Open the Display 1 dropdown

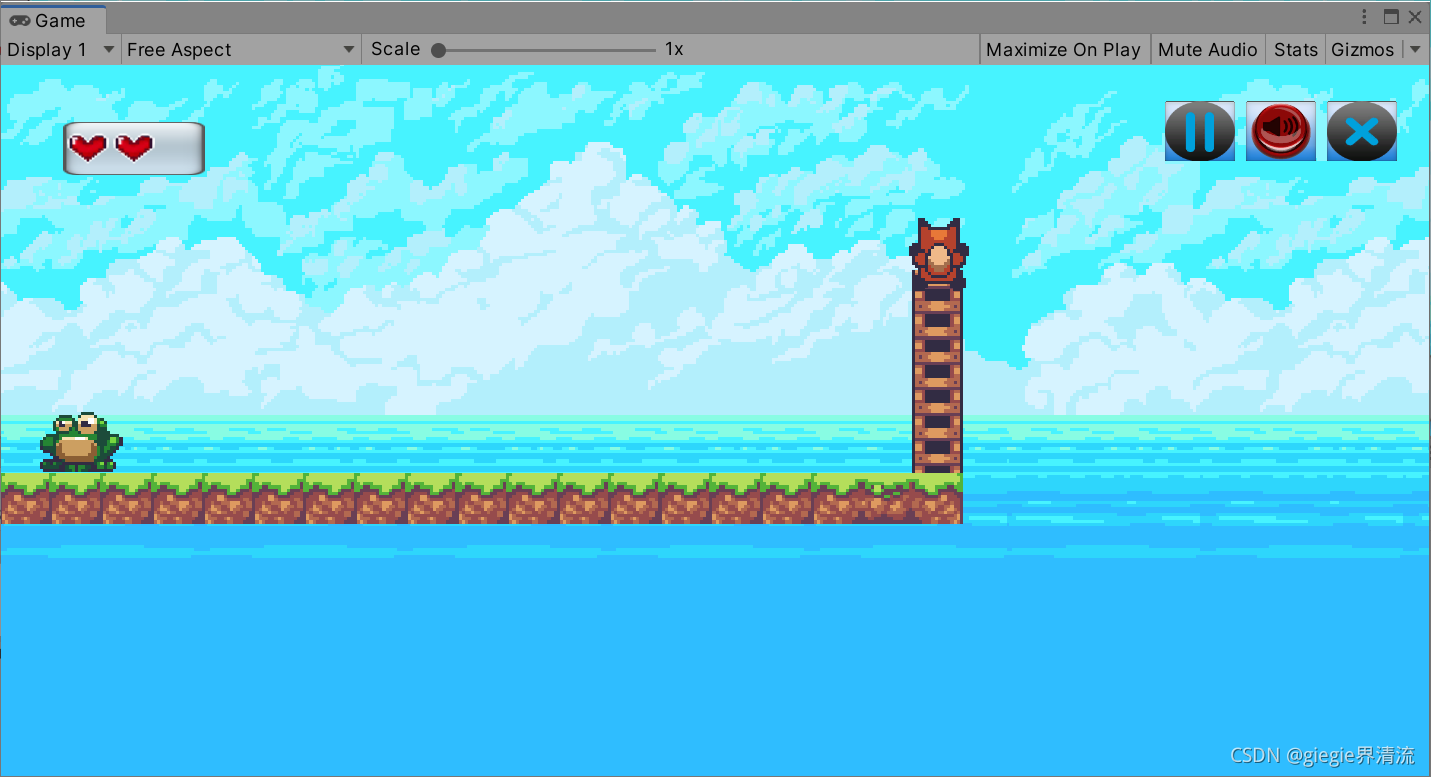[x=61, y=49]
